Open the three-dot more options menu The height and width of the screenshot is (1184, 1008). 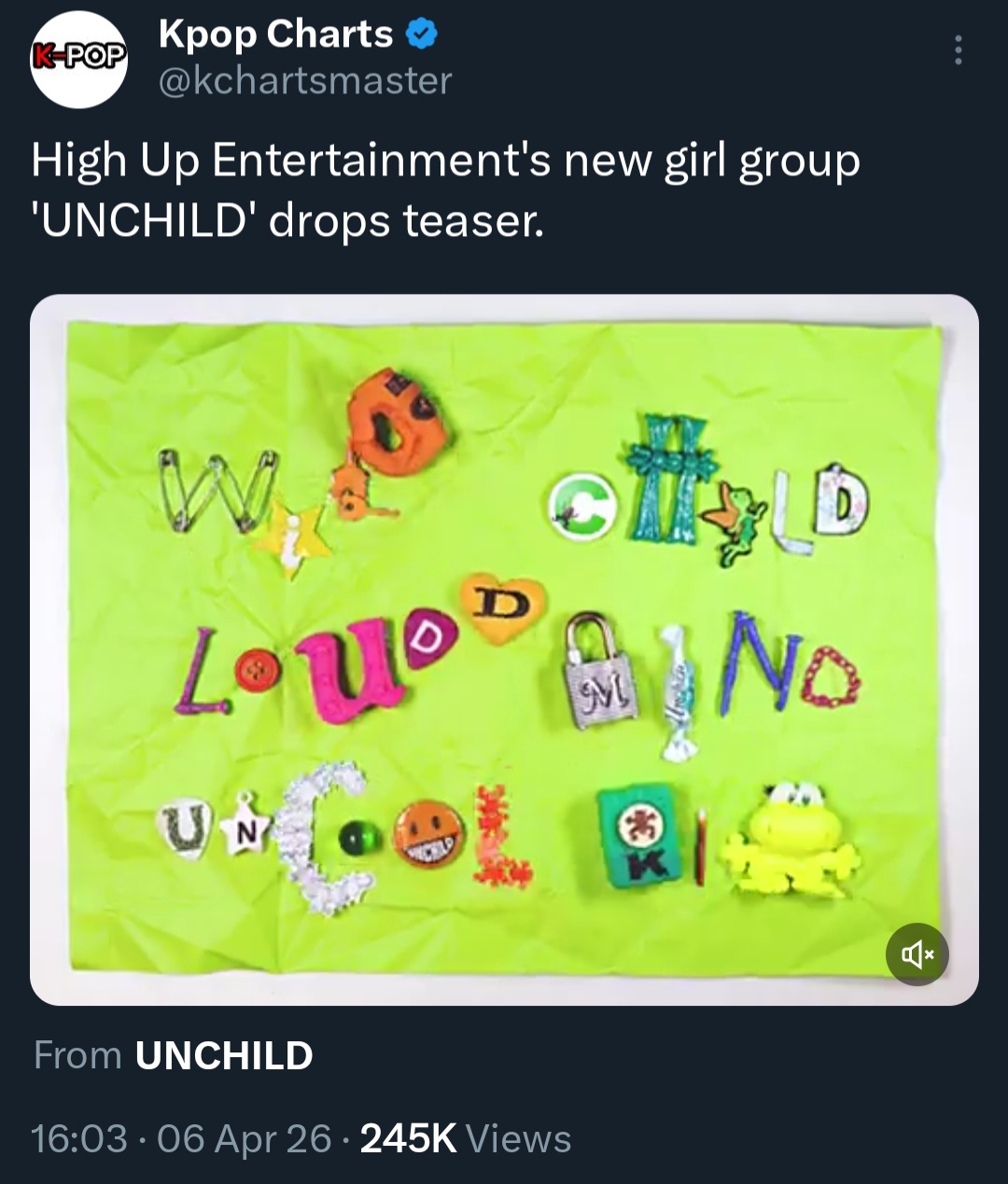click(958, 49)
